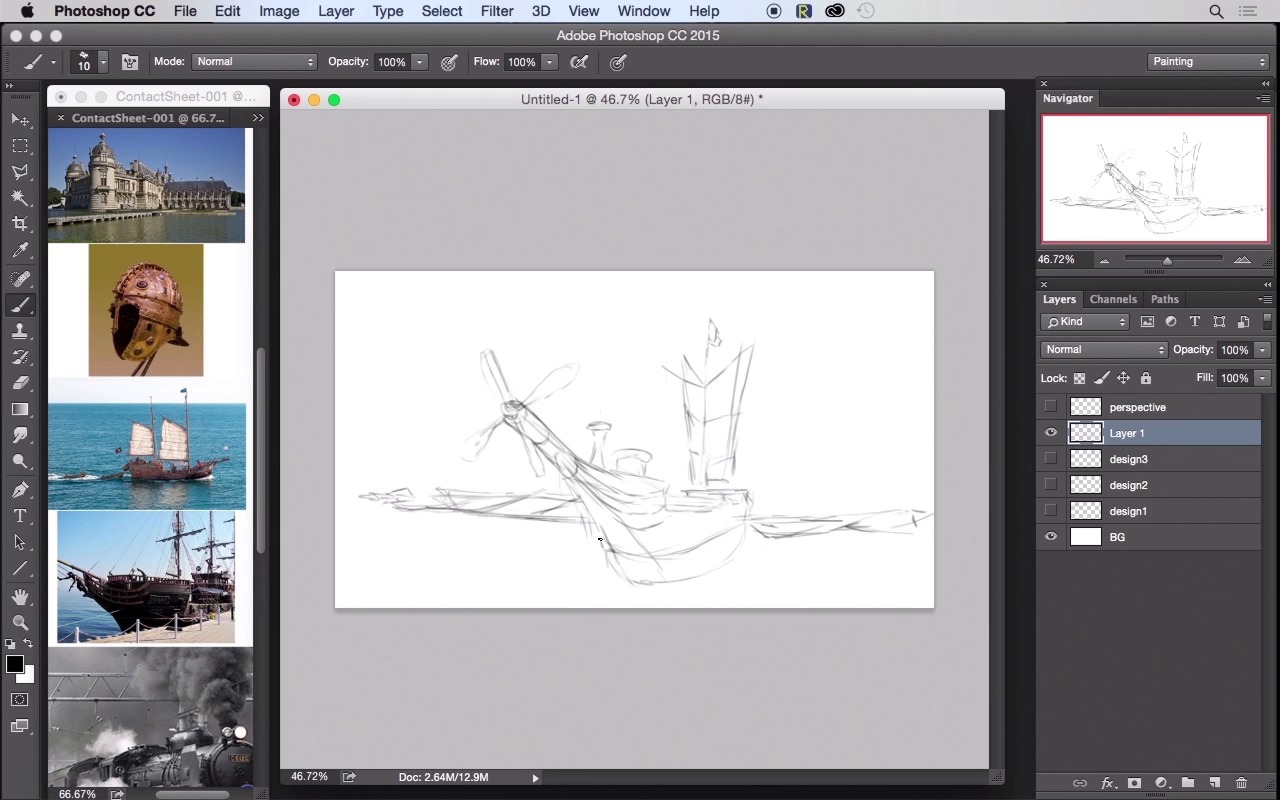Select the Eraser tool
Image resolution: width=1280 pixels, height=800 pixels.
pos(20,383)
